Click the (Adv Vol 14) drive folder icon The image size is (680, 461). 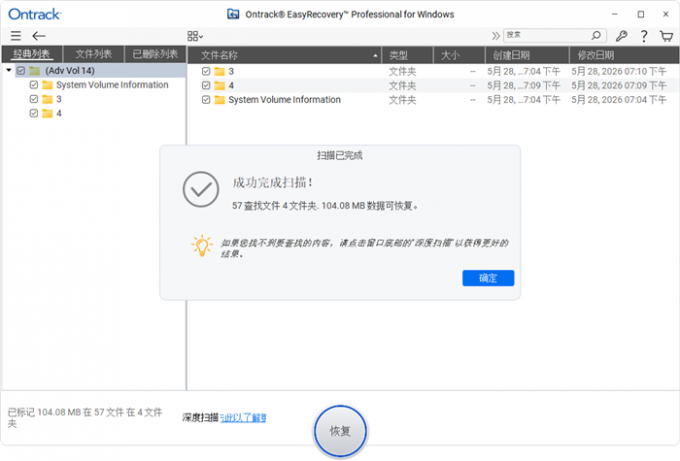35,71
